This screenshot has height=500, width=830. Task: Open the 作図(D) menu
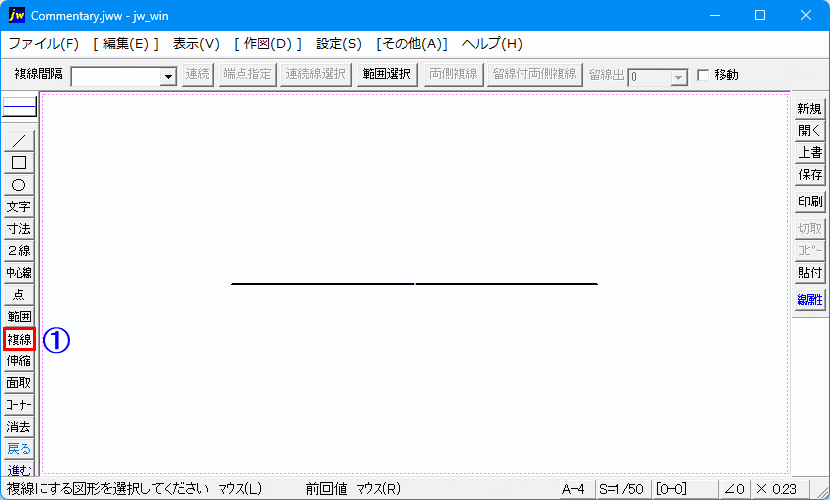click(x=268, y=43)
